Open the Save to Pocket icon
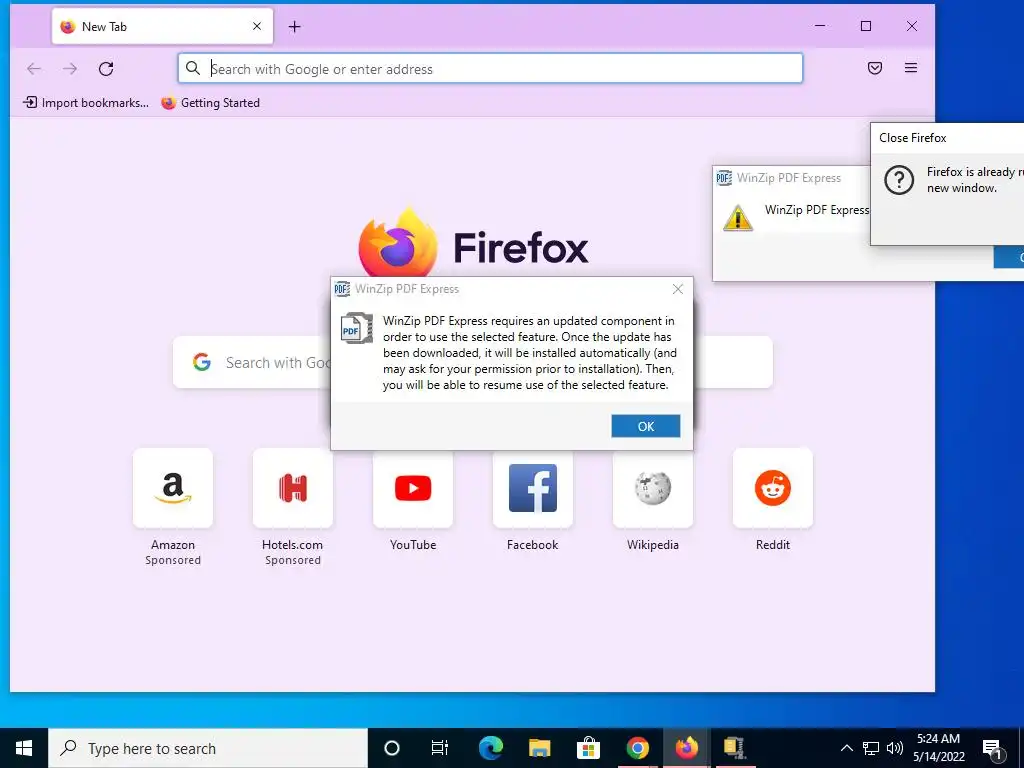This screenshot has width=1024, height=768. tap(874, 68)
